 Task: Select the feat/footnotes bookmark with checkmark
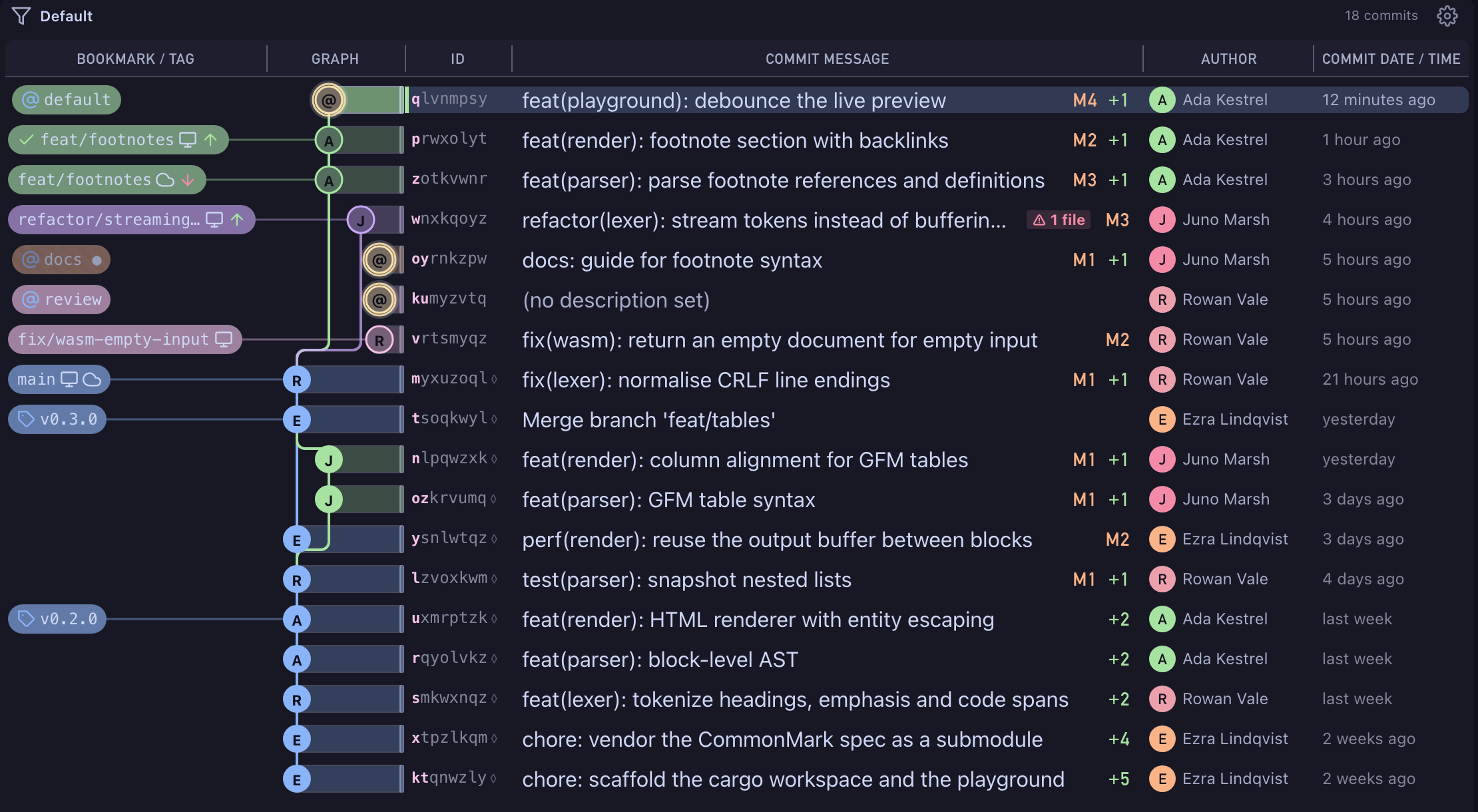(x=119, y=140)
